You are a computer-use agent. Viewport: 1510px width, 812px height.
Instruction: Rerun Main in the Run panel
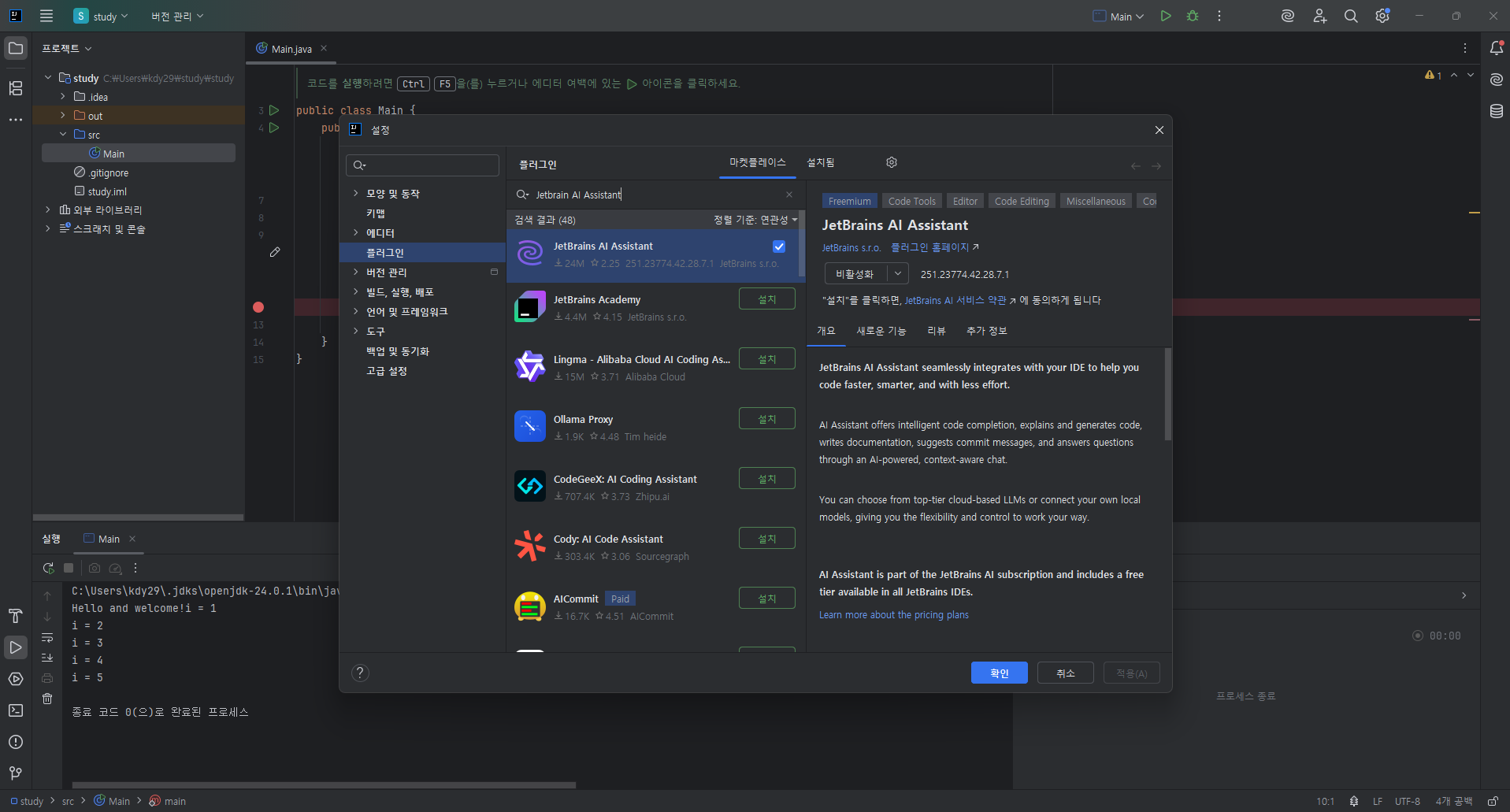(48, 568)
